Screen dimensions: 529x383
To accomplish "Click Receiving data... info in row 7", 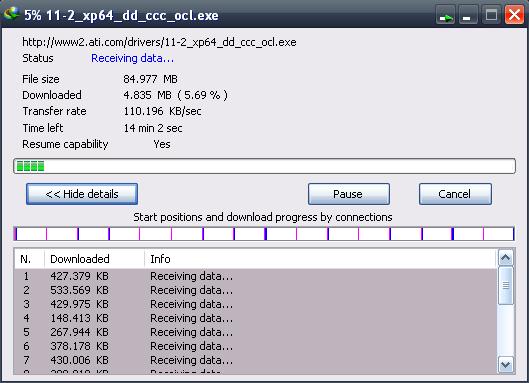I will click(x=192, y=360).
